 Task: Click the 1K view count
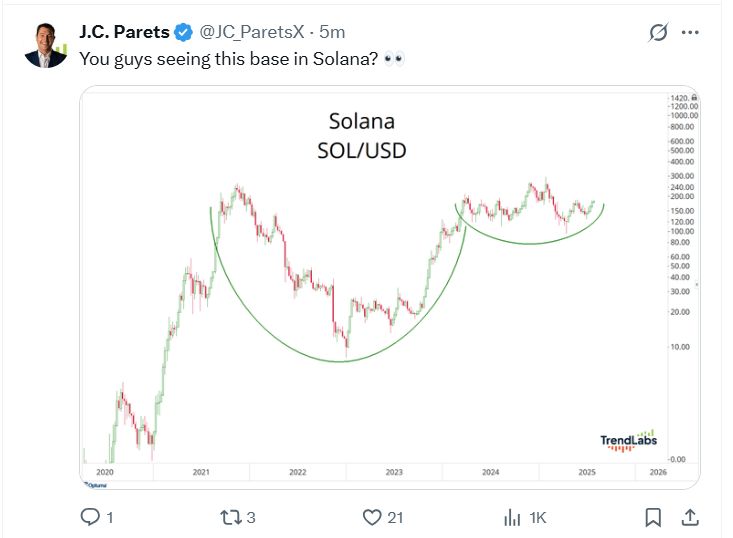pyautogui.click(x=537, y=517)
